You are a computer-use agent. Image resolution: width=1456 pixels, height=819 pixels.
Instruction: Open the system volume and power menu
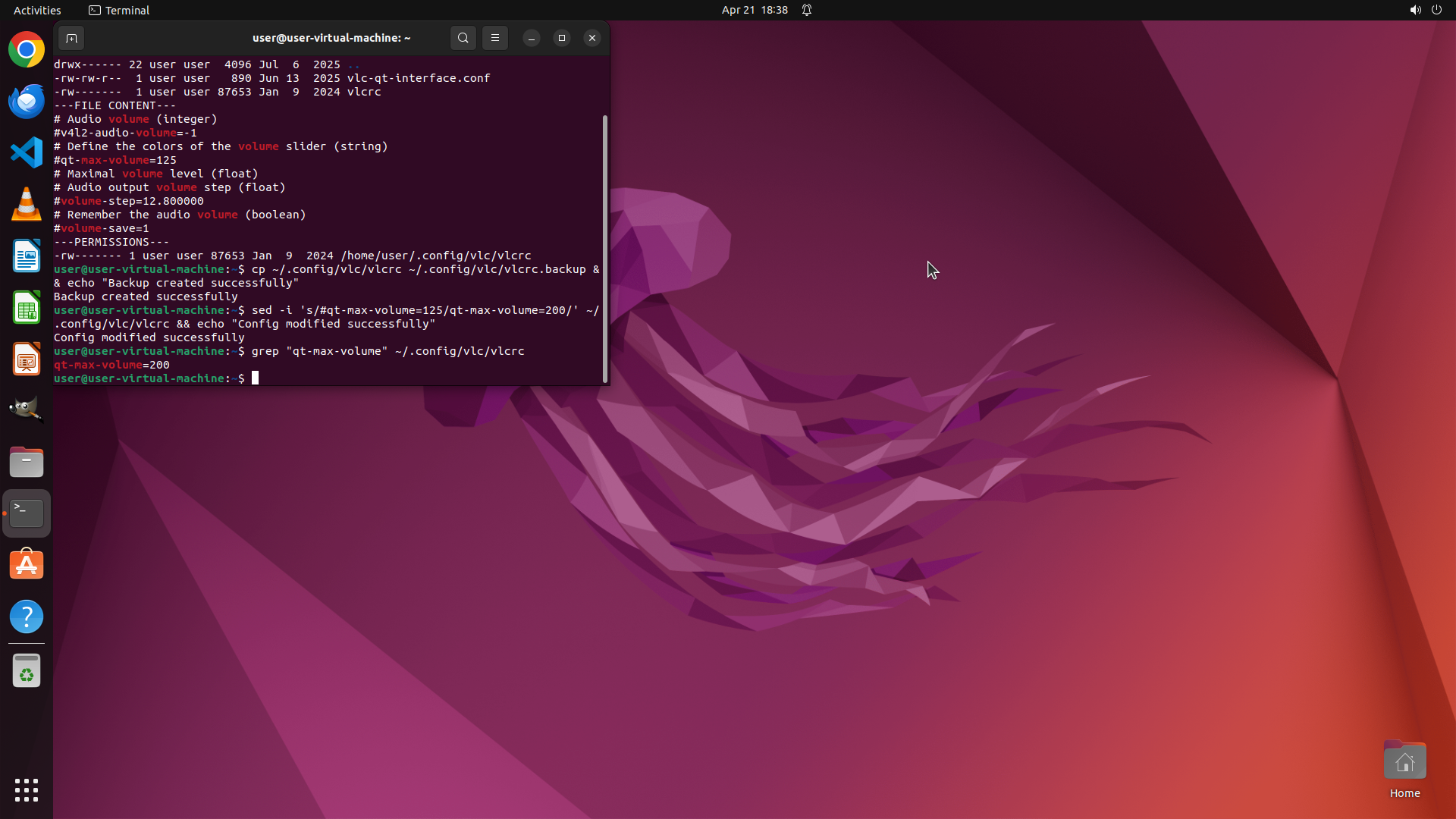click(x=1425, y=10)
